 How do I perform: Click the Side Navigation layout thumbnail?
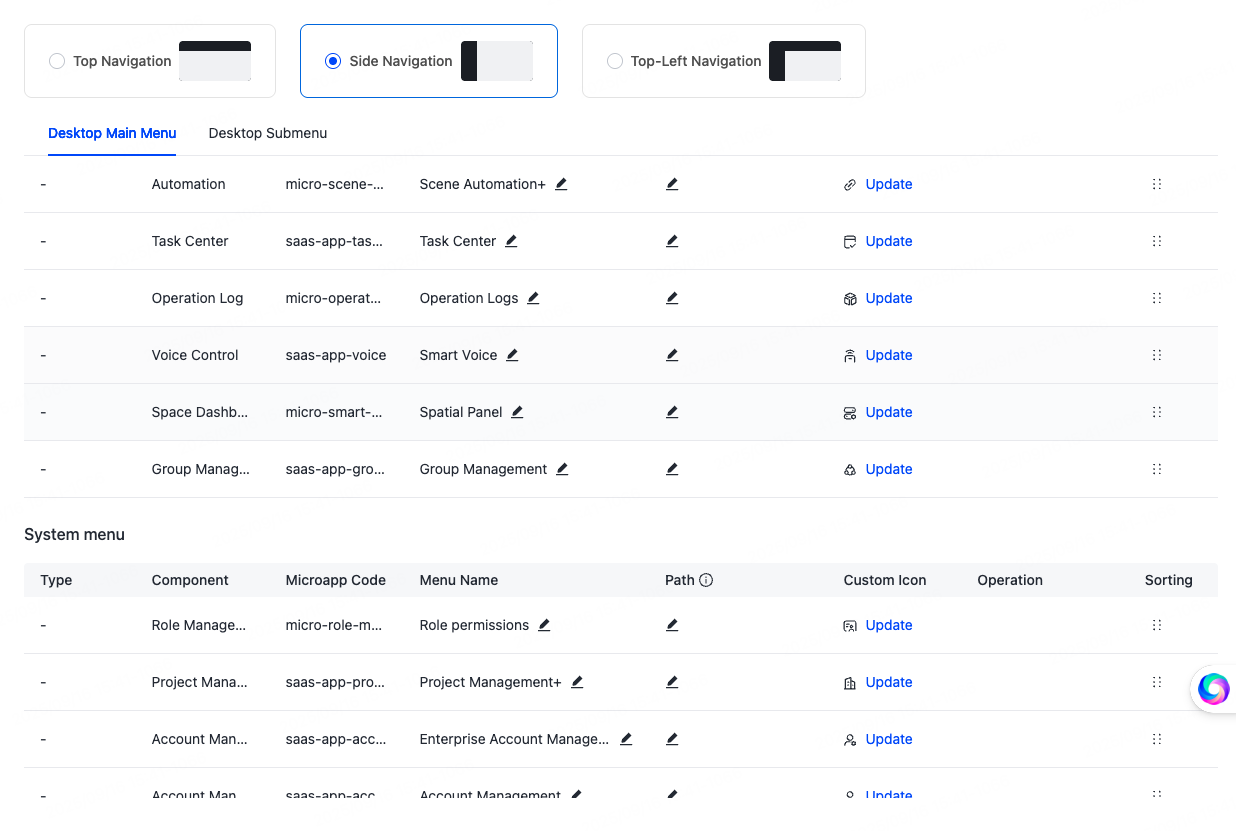(x=496, y=61)
